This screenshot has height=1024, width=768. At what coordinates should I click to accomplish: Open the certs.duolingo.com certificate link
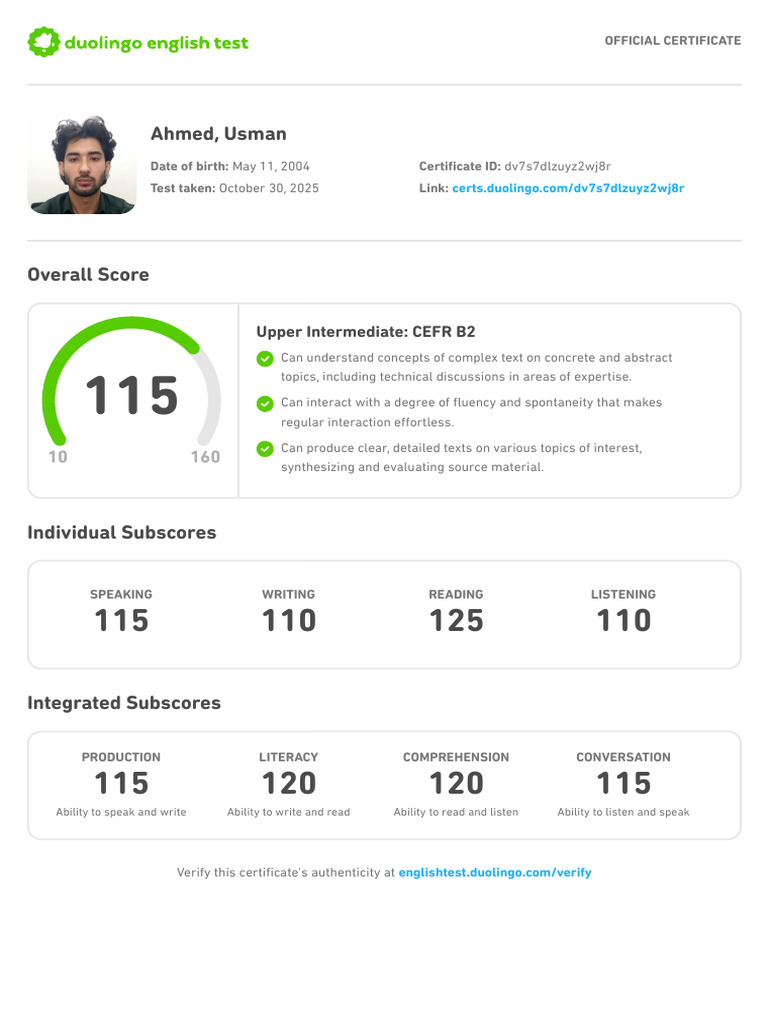(x=568, y=188)
